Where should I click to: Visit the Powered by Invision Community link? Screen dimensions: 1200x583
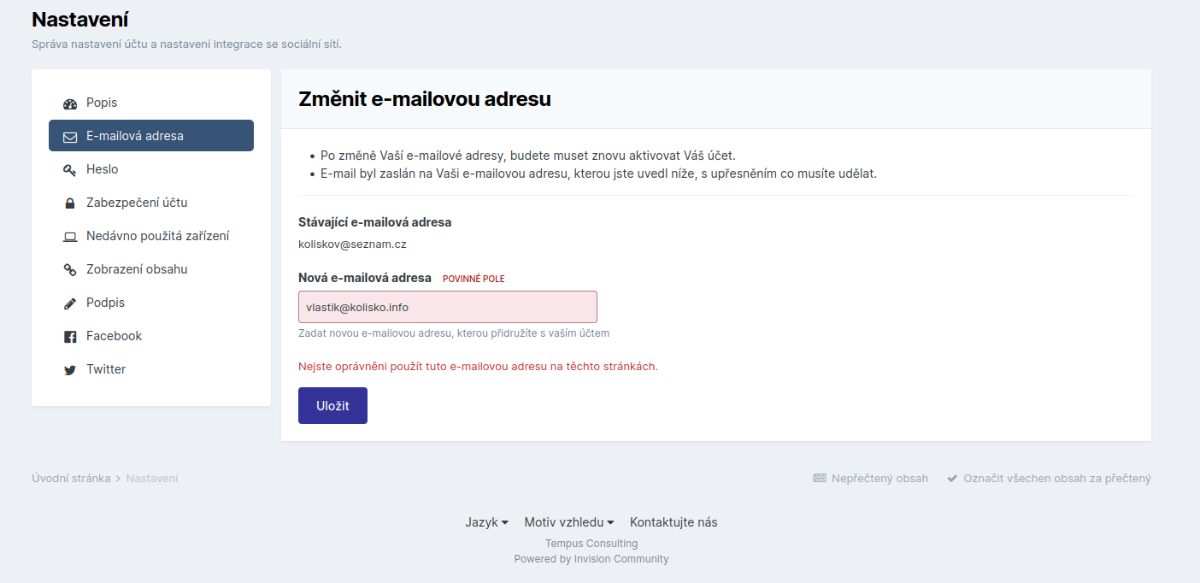tap(591, 559)
